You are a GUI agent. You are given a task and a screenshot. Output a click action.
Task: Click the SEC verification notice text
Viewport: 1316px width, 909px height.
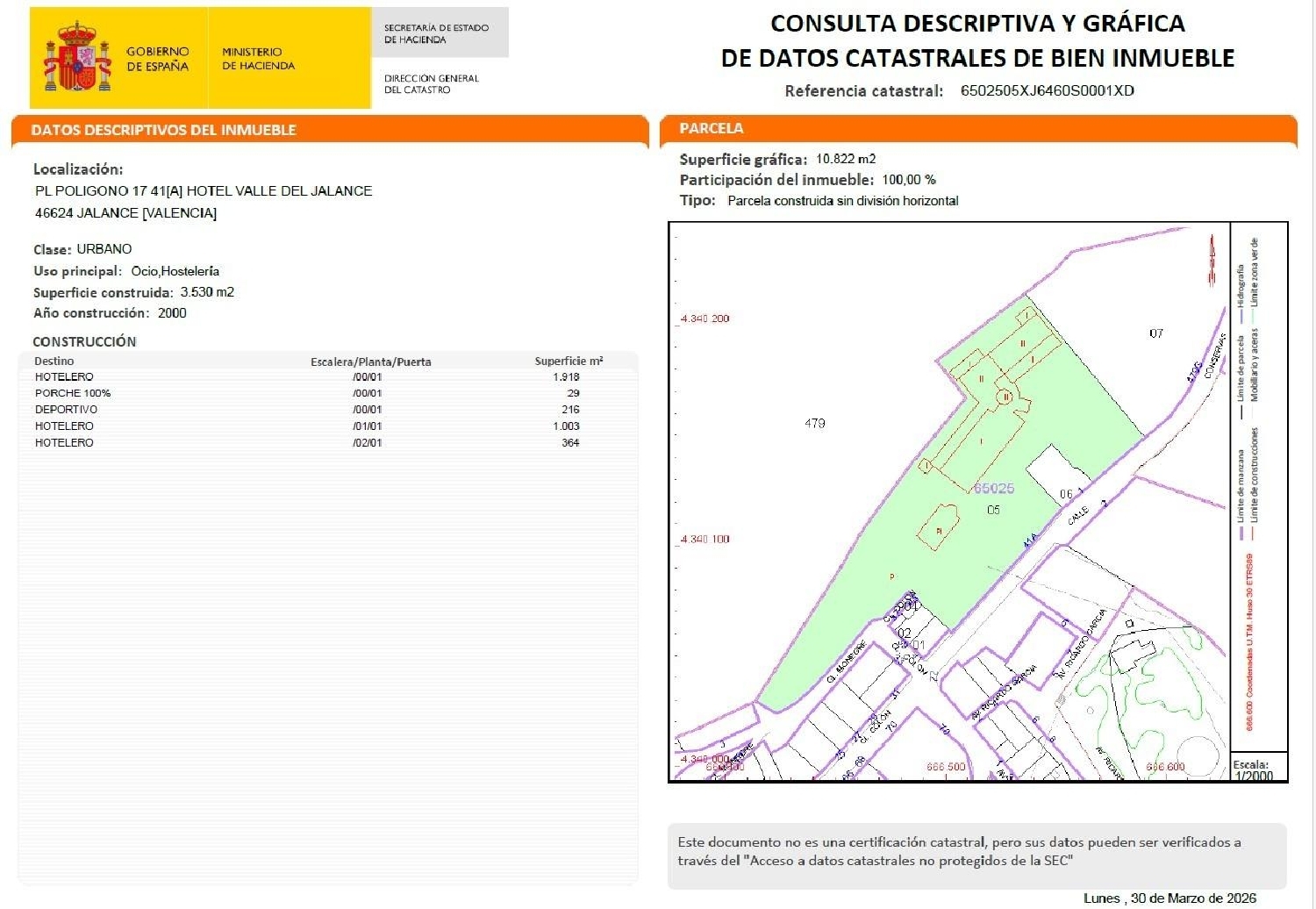coord(956,853)
